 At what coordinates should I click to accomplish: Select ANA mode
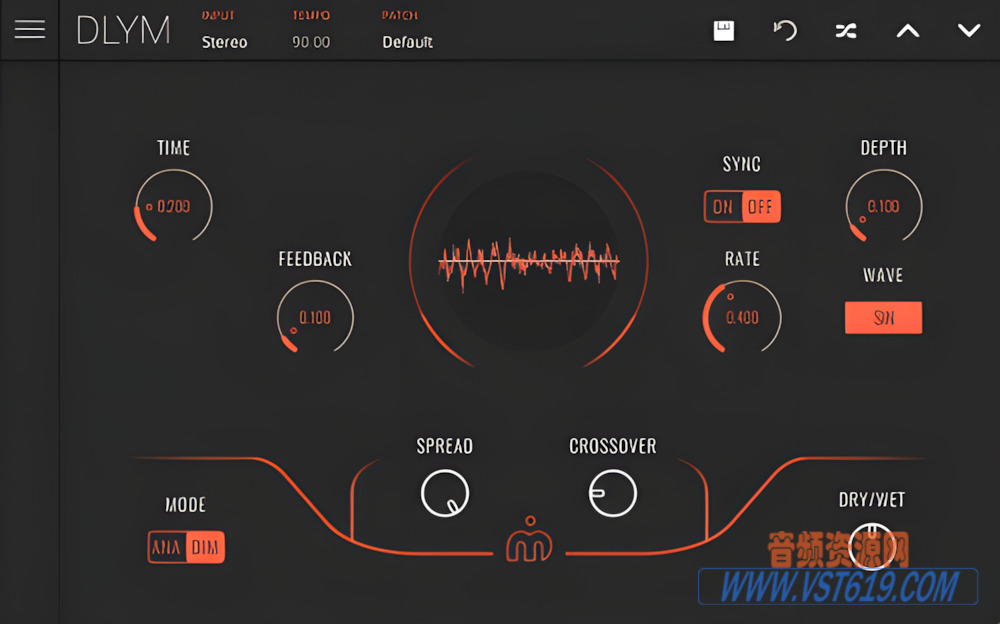pyautogui.click(x=168, y=547)
